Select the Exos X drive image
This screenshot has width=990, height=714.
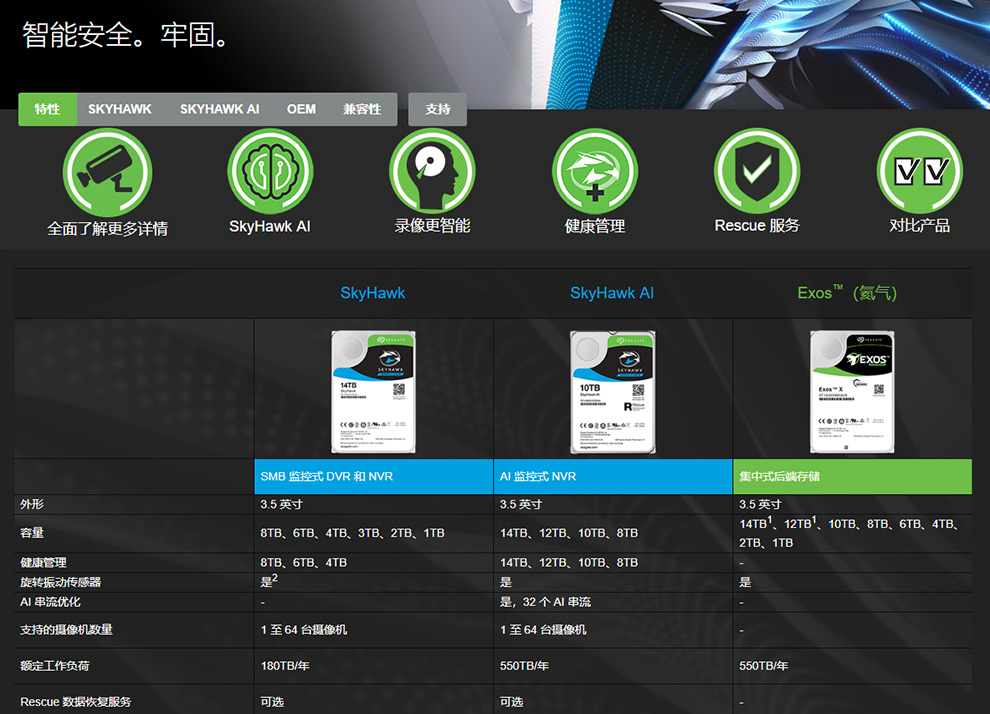[852, 391]
